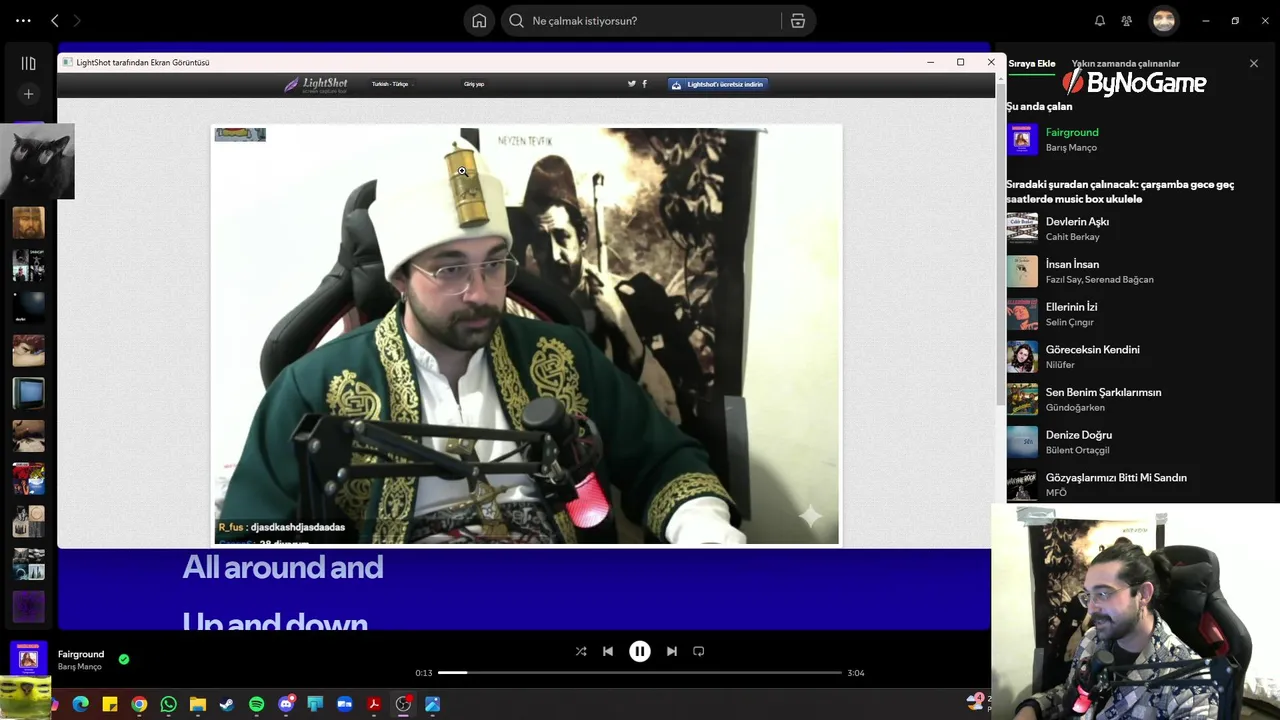
Task: Click Giriş yap on the LightShot page
Action: pyautogui.click(x=474, y=84)
